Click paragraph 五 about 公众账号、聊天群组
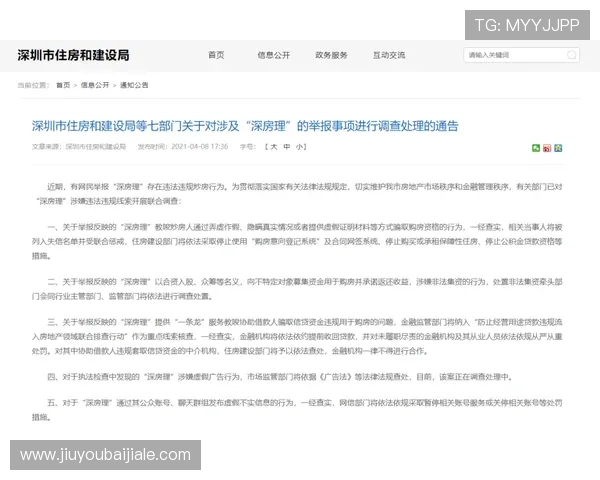The height and width of the screenshot is (480, 600). (297, 410)
